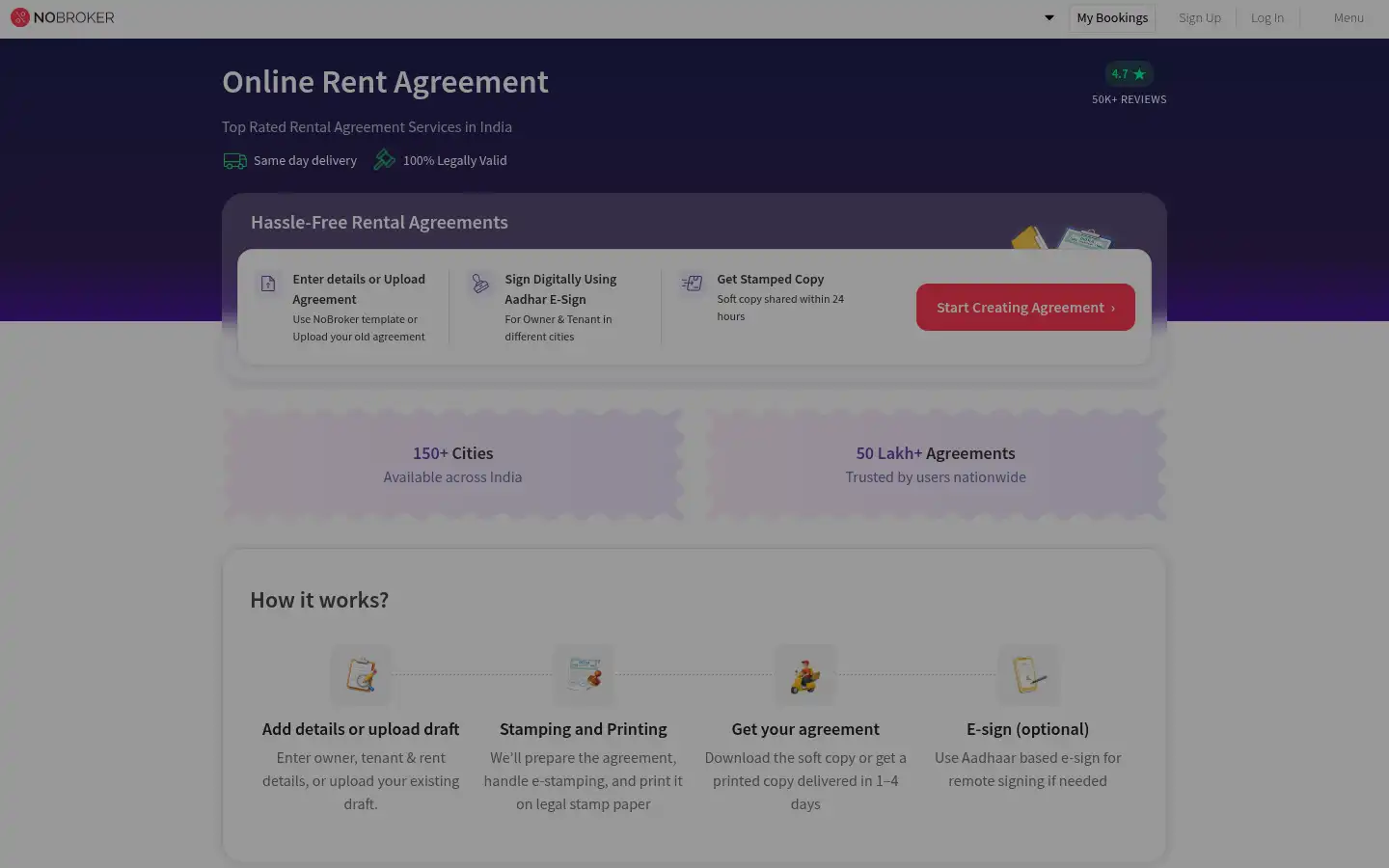Click the 'Get Stamped Copy' text
Image resolution: width=1389 pixels, height=868 pixels.
[770, 279]
